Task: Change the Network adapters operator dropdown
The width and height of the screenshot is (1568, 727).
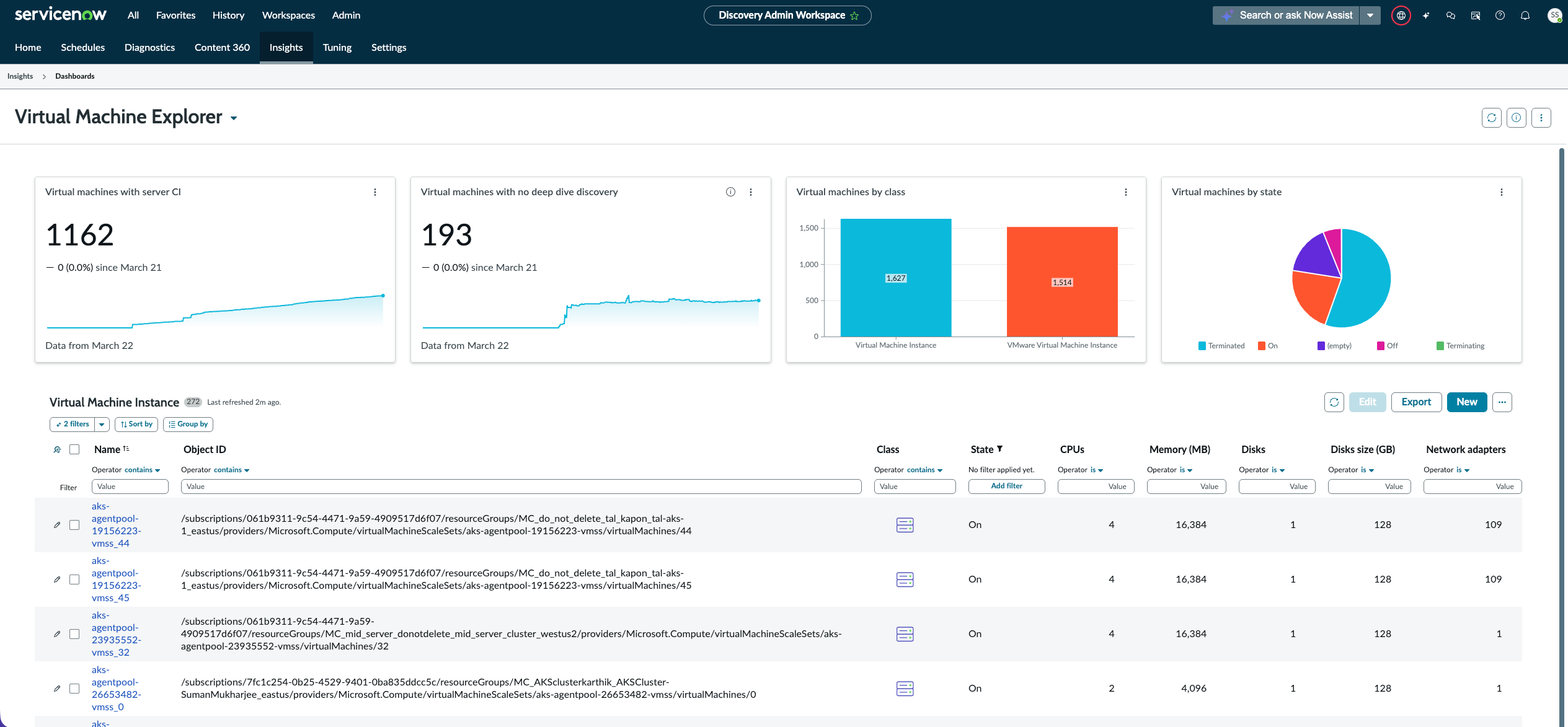Action: 1463,470
